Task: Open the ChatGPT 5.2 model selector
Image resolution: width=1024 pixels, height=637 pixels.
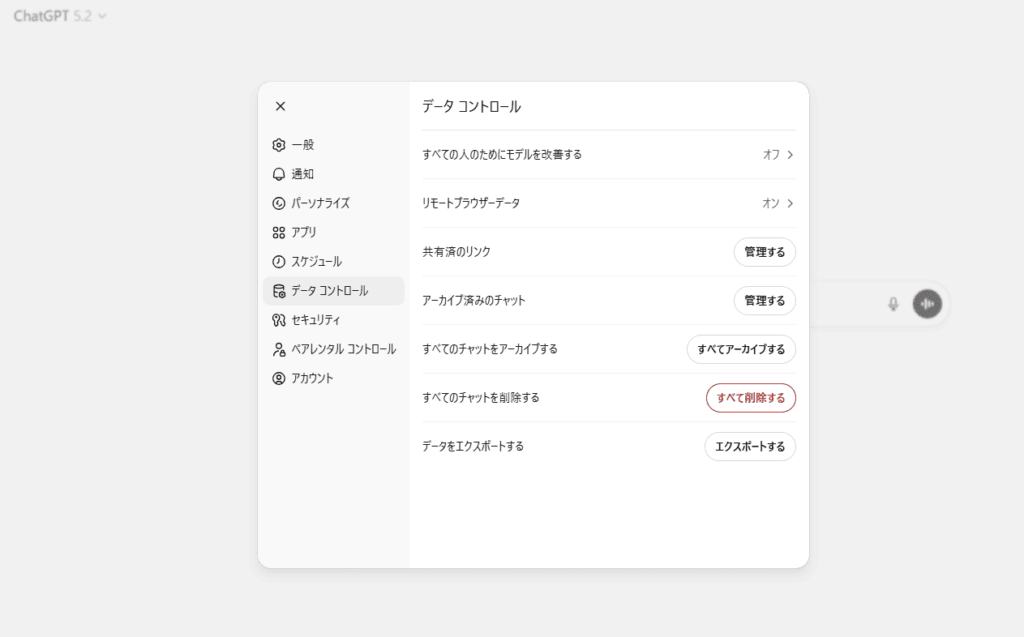Action: click(x=60, y=16)
